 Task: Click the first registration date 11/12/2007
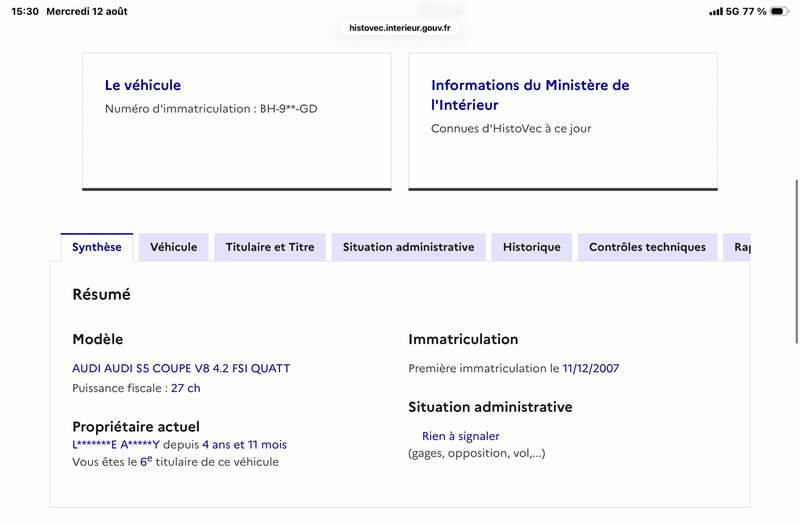[591, 368]
